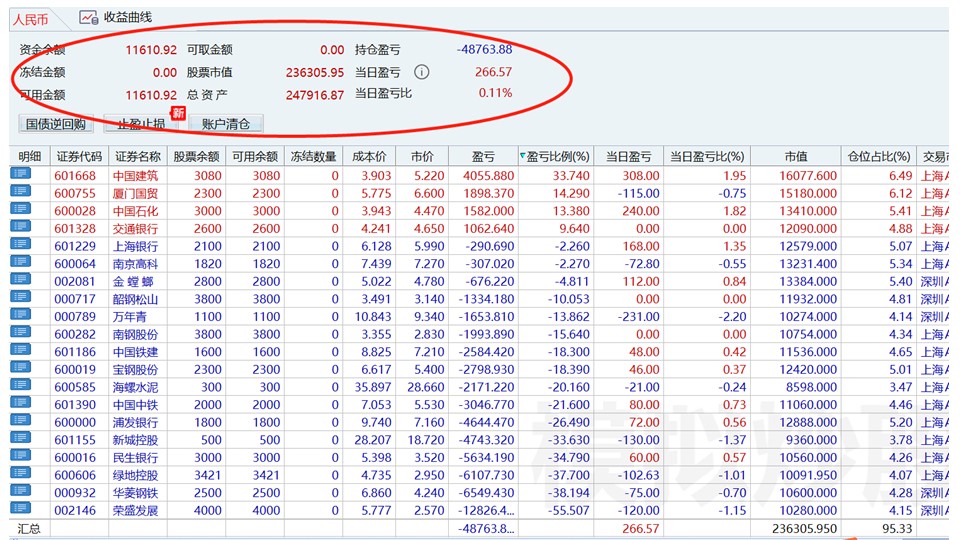Image resolution: width=960 pixels, height=540 pixels.
Task: Click stock name 荣盛发展
Action: click(x=135, y=511)
